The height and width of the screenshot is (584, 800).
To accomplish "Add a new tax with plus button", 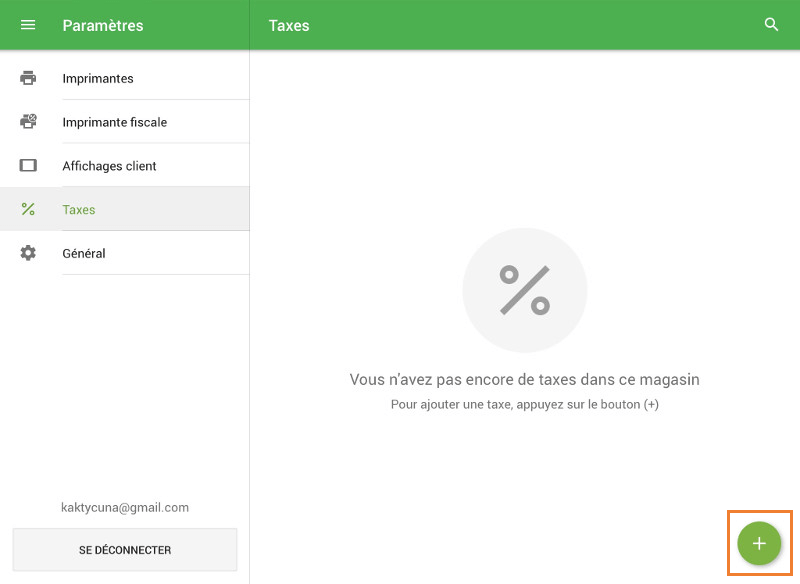I will (759, 543).
